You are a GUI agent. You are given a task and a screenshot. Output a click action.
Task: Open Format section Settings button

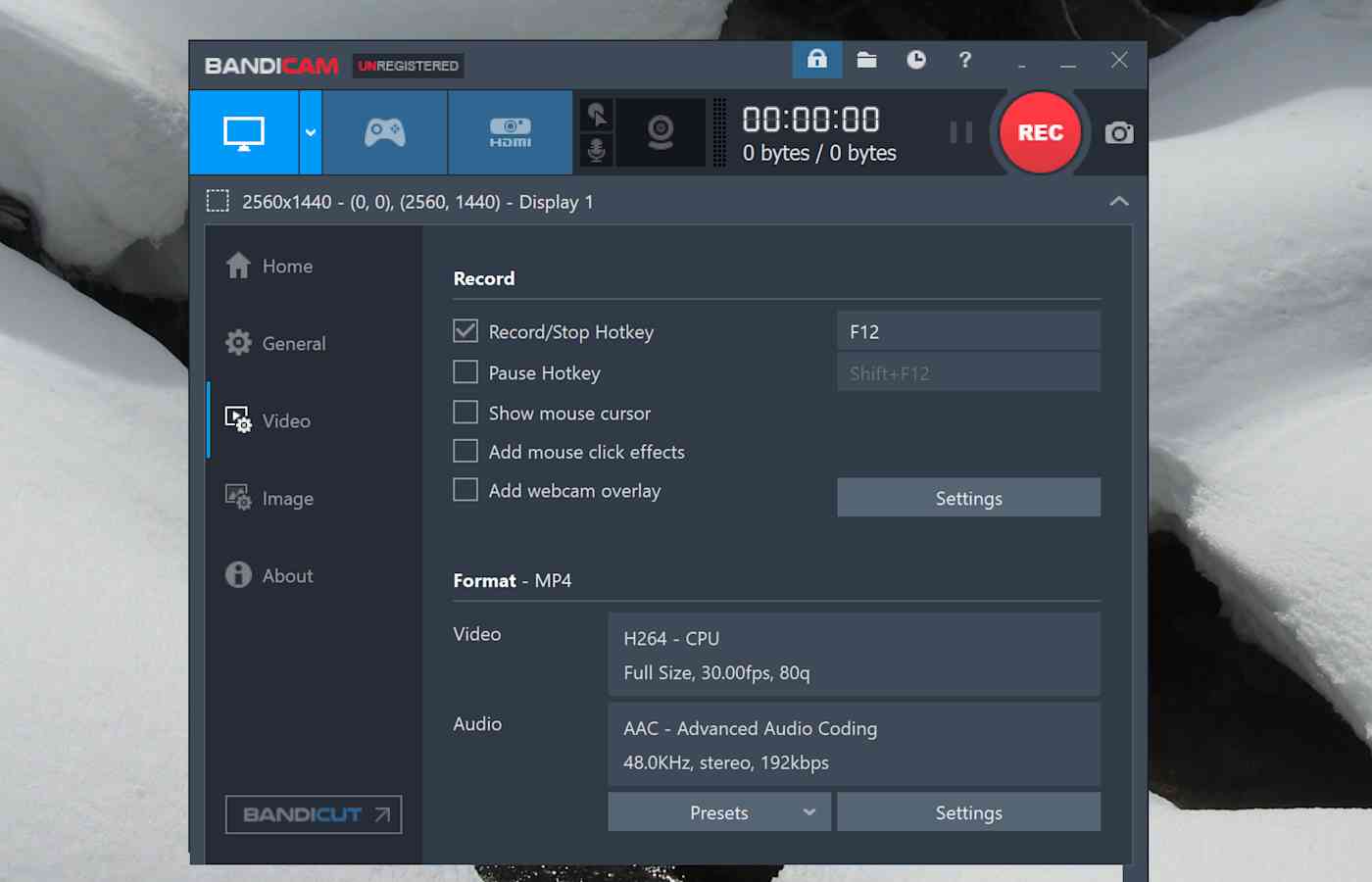(x=968, y=812)
